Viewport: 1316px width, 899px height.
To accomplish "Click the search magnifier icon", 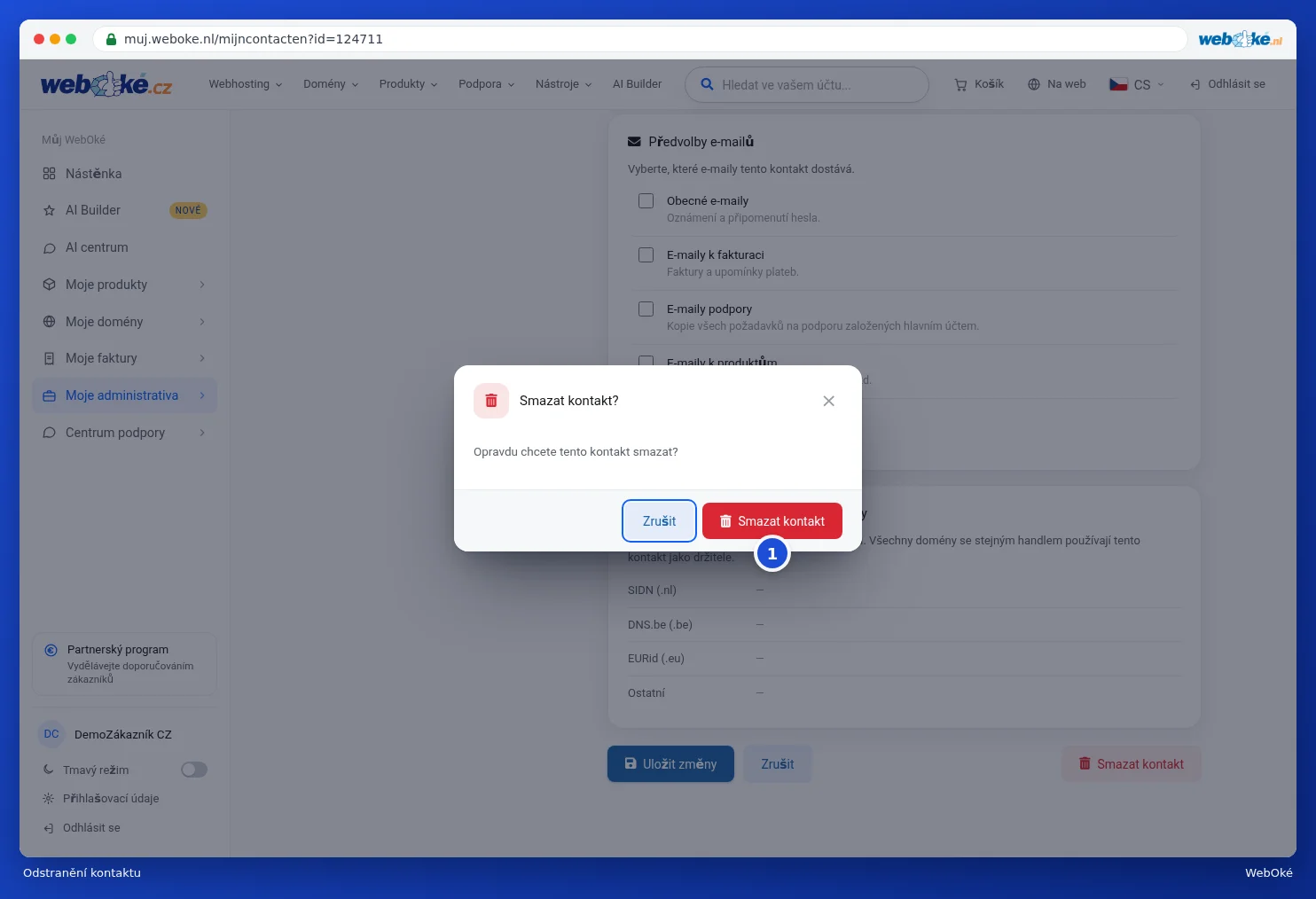I will pos(707,84).
